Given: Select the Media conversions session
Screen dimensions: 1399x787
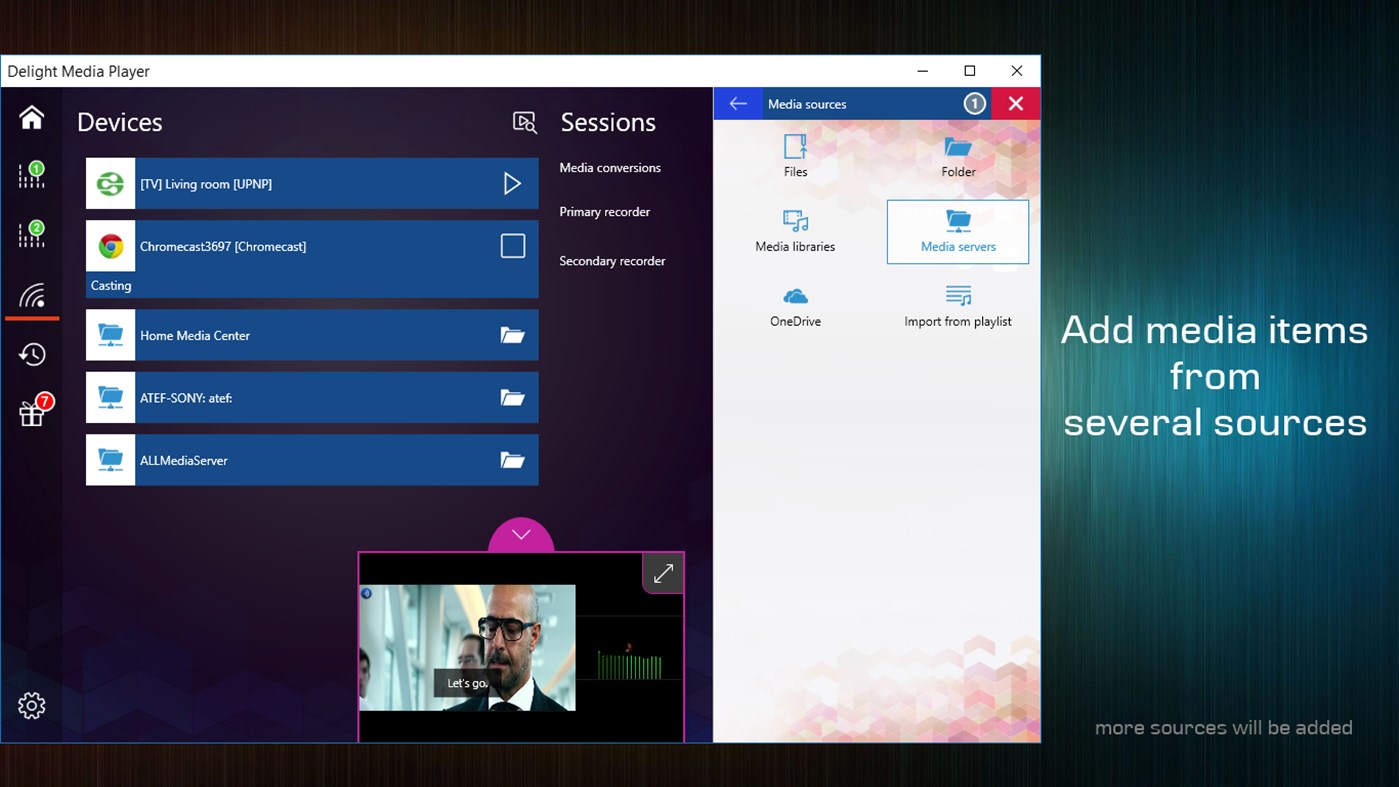Looking at the screenshot, I should point(610,168).
